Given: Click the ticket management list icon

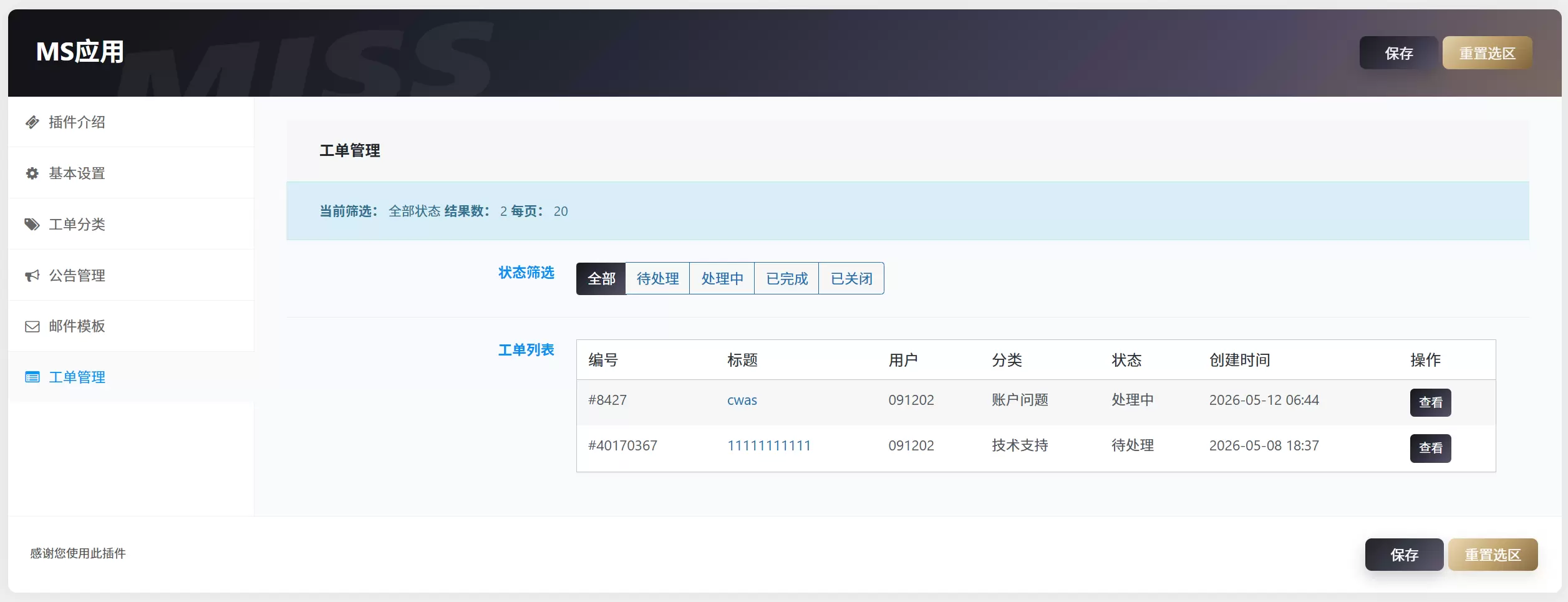Looking at the screenshot, I should click(x=32, y=377).
